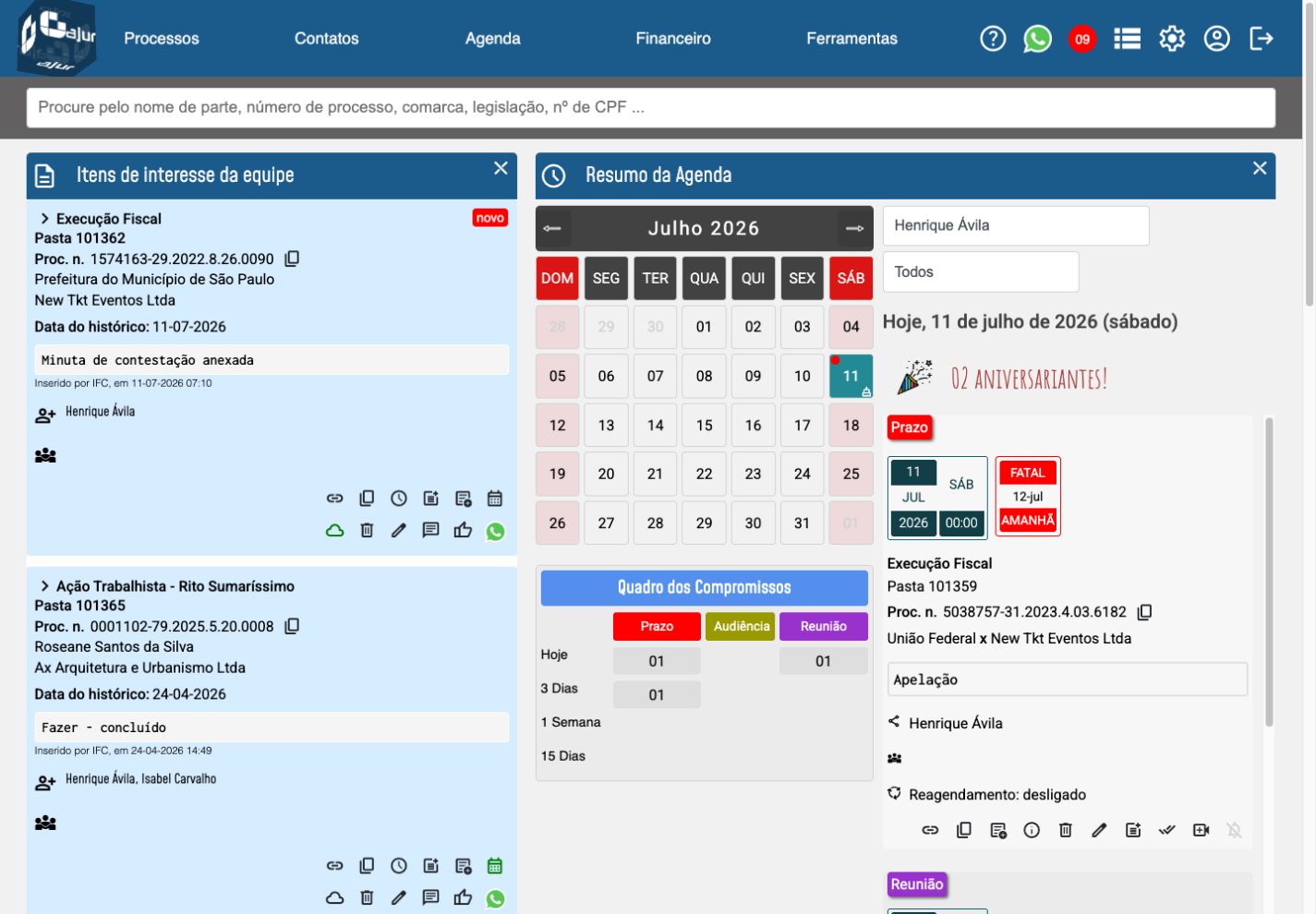The width and height of the screenshot is (1316, 914).
Task: Click trash icon in Prazo appointment toolbar
Action: coord(1065,830)
